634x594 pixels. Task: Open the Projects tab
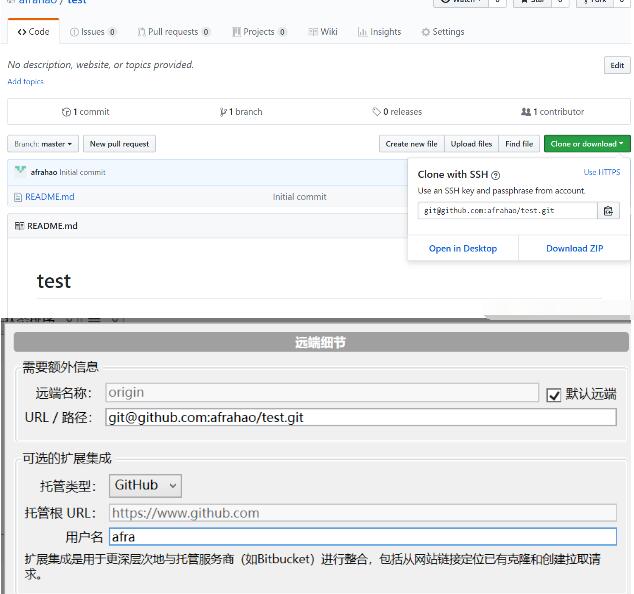click(x=259, y=32)
